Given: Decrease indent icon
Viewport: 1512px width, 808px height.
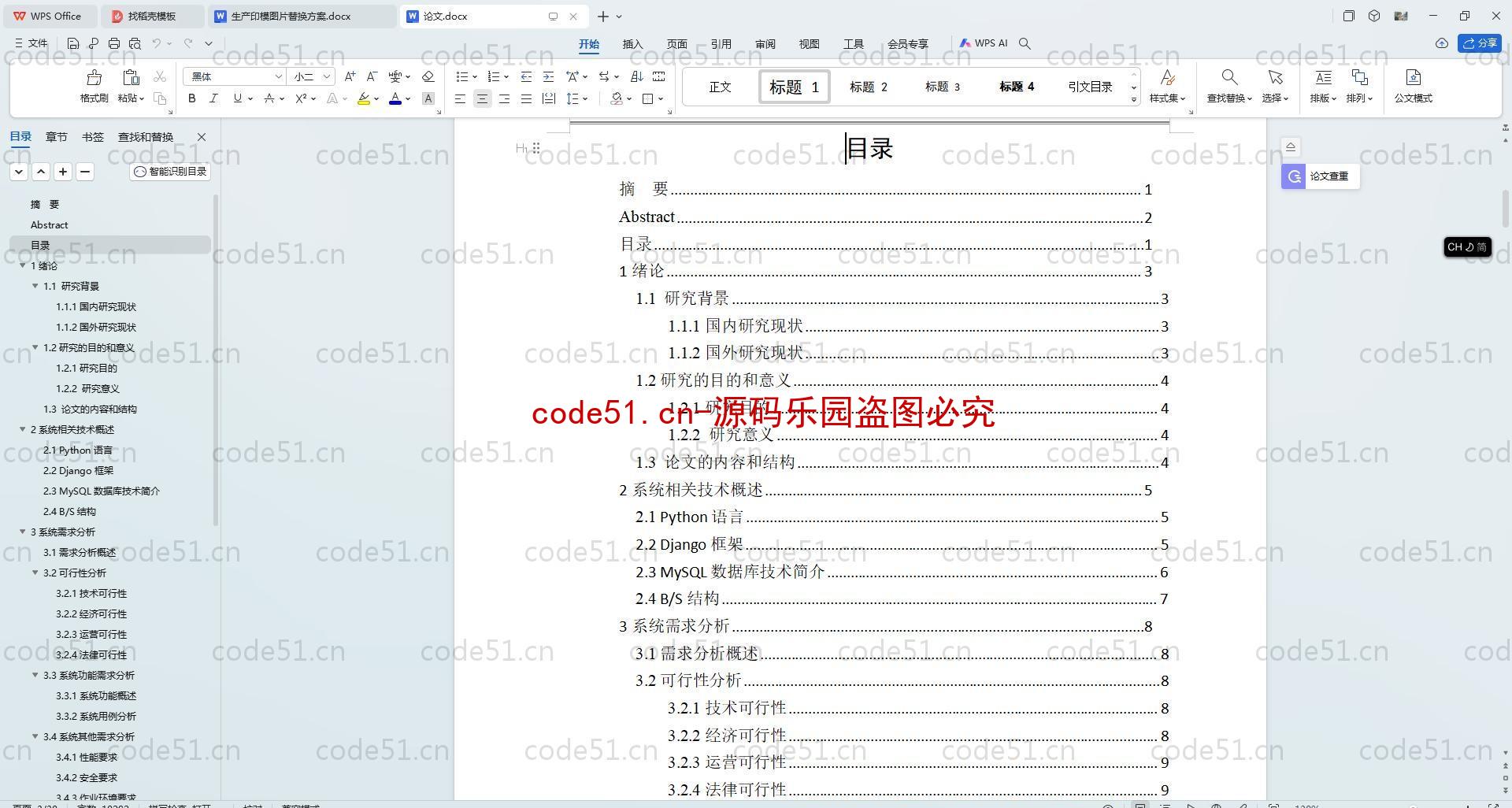Looking at the screenshot, I should click(x=526, y=76).
